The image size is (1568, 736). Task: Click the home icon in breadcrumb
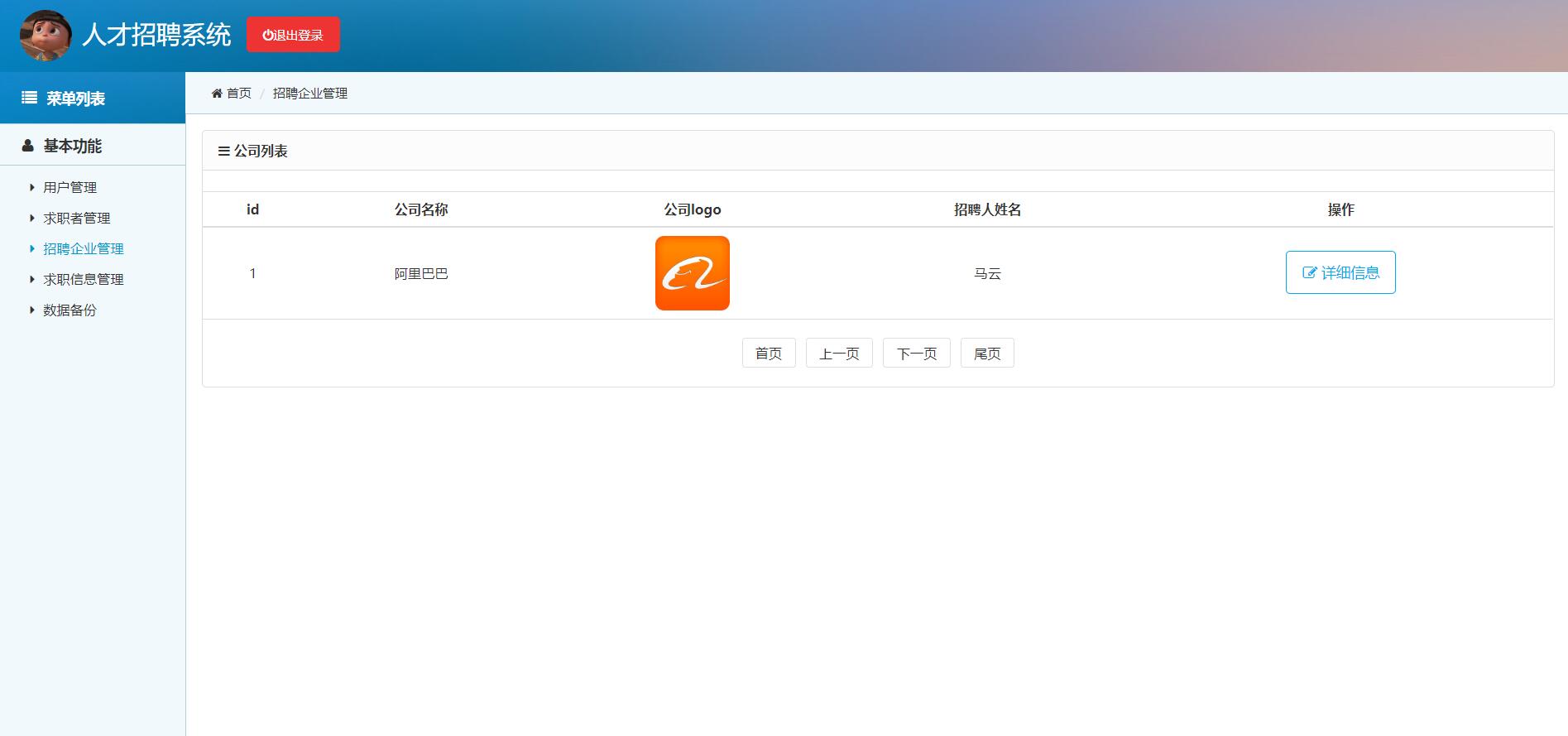(x=217, y=94)
